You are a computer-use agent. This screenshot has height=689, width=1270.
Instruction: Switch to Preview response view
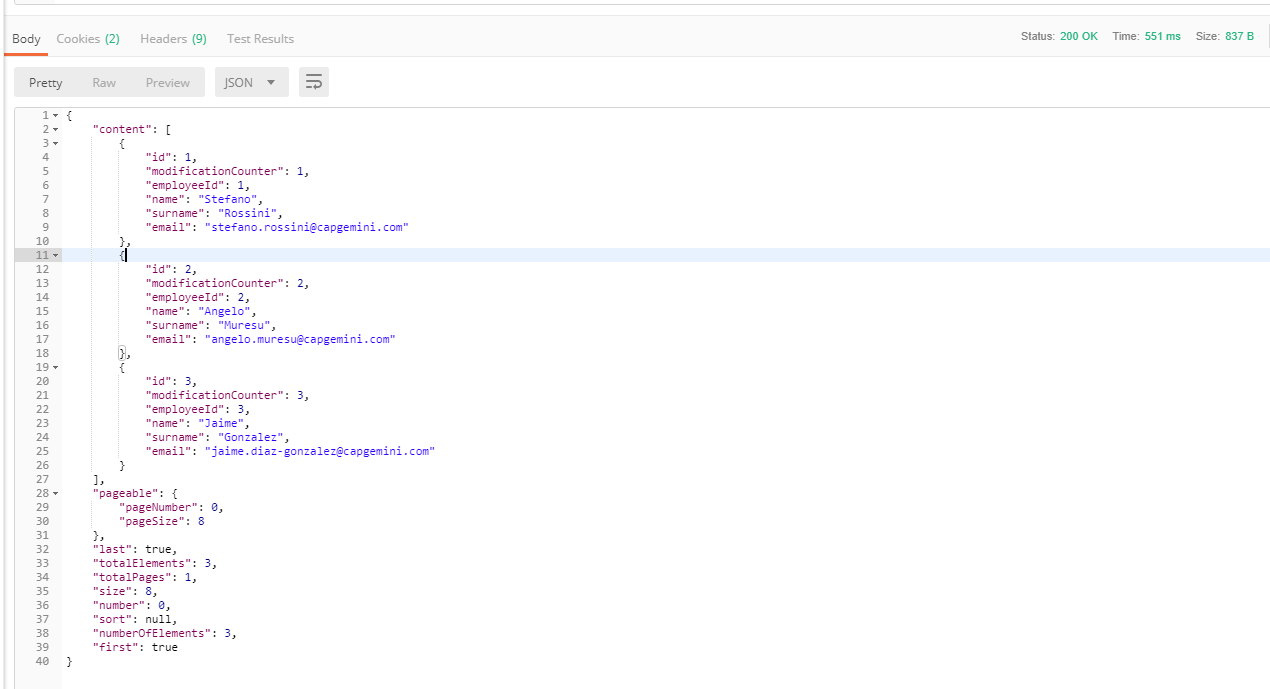[167, 83]
